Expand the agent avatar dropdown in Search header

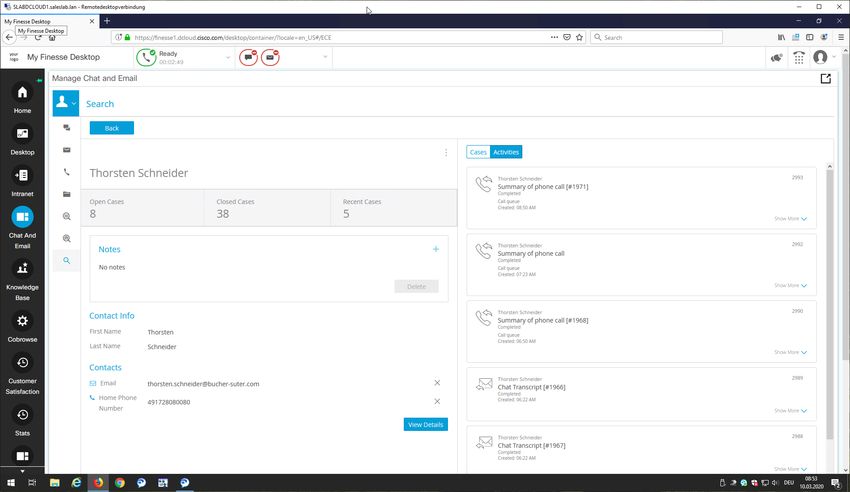(x=74, y=103)
